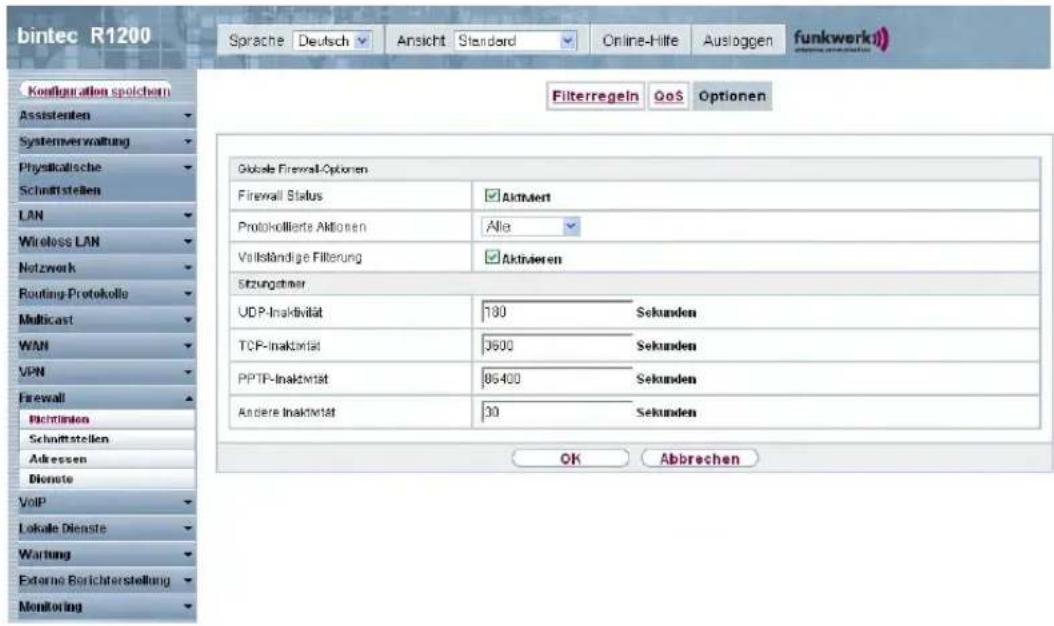1054x626 pixels.
Task: Click the TCP-Inaktivität seconds field
Action: click(557, 346)
